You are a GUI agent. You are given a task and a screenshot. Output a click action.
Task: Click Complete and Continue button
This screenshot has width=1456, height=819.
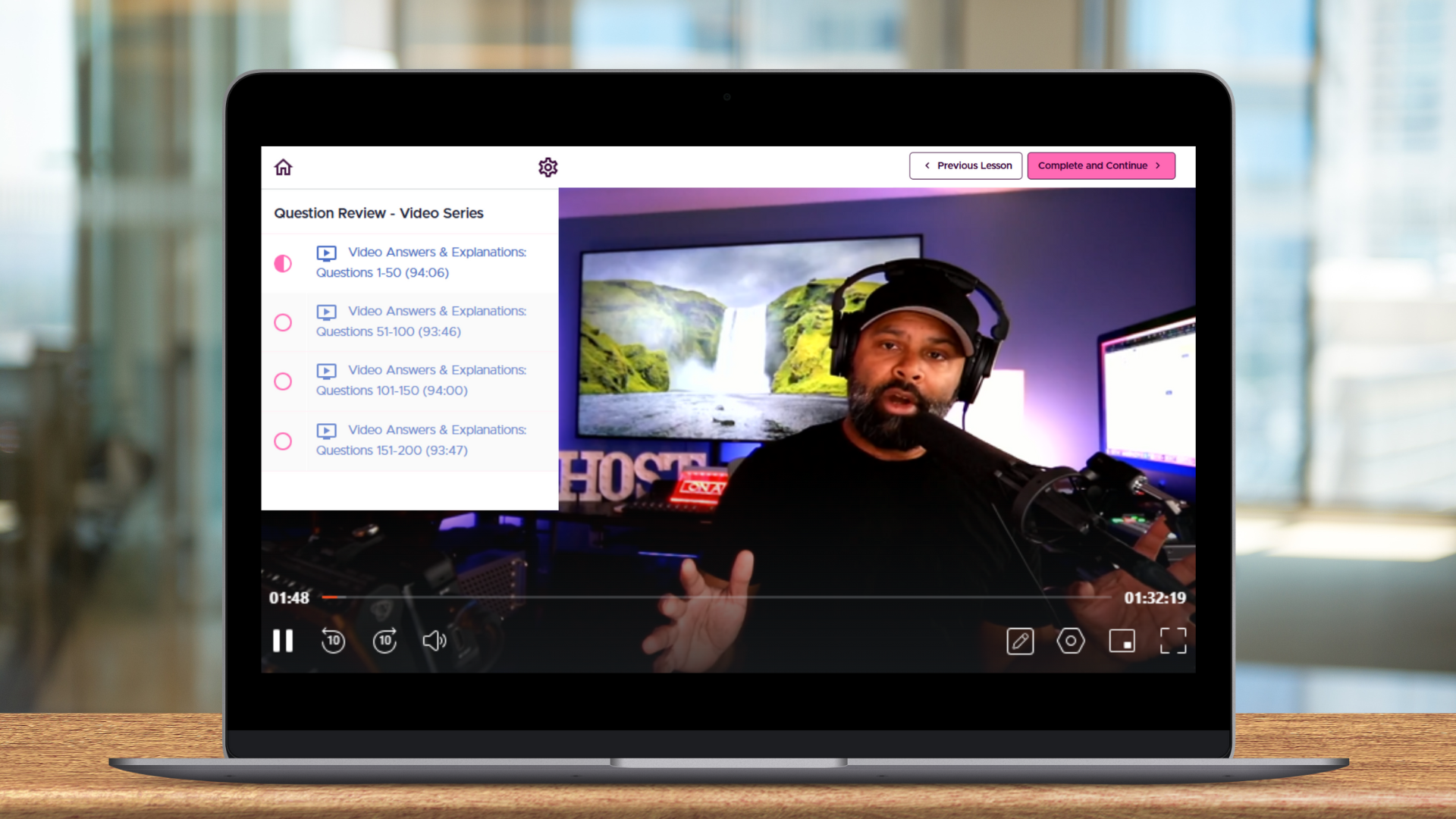1100,165
